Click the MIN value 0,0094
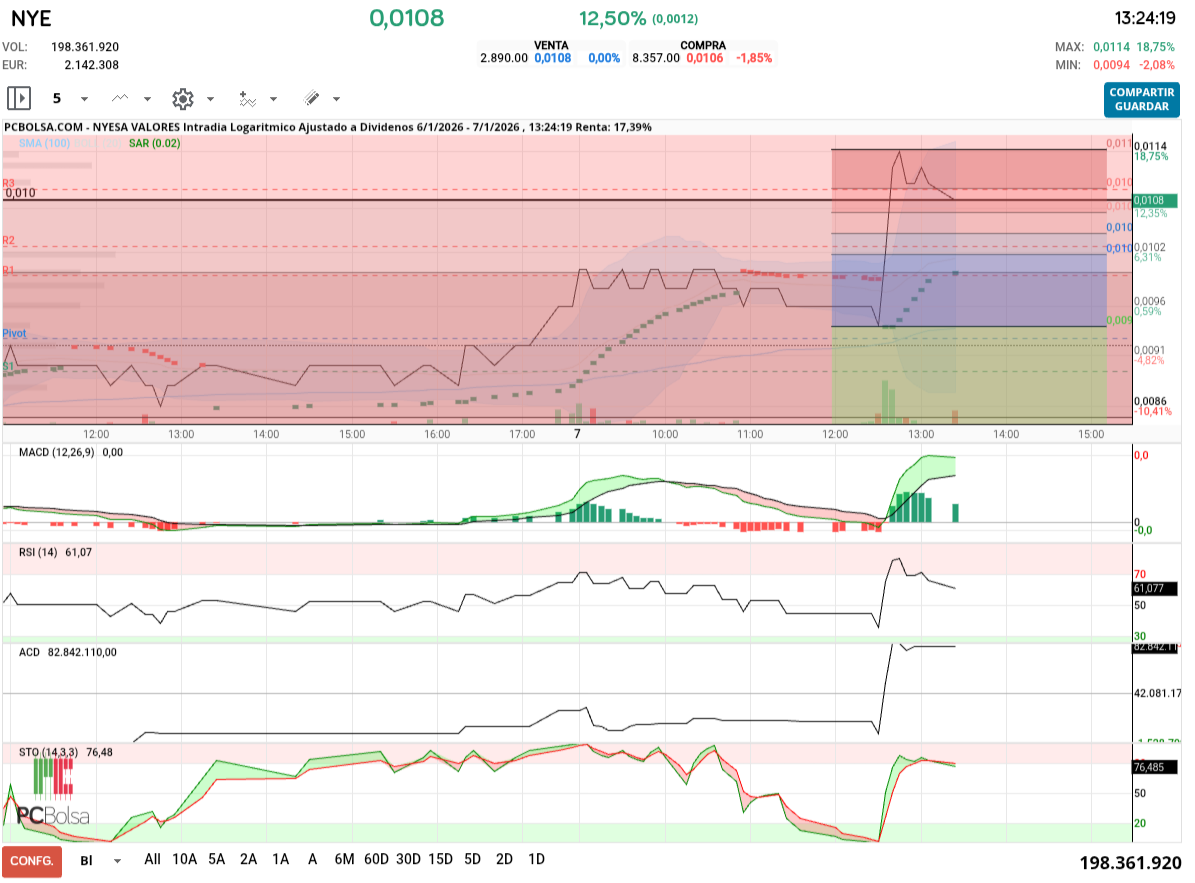1195x883 pixels. 1111,66
